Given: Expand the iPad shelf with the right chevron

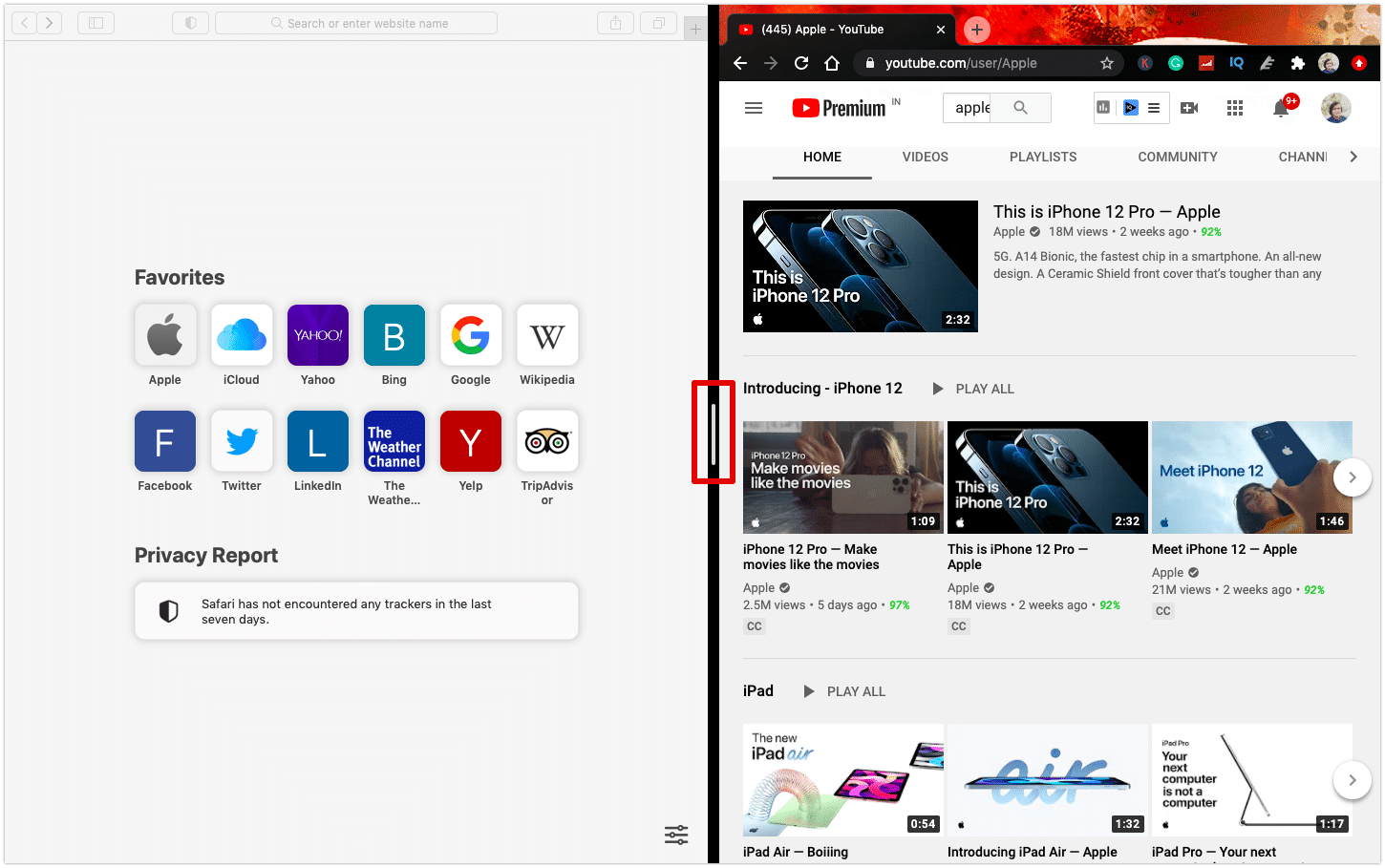Looking at the screenshot, I should 1352,780.
